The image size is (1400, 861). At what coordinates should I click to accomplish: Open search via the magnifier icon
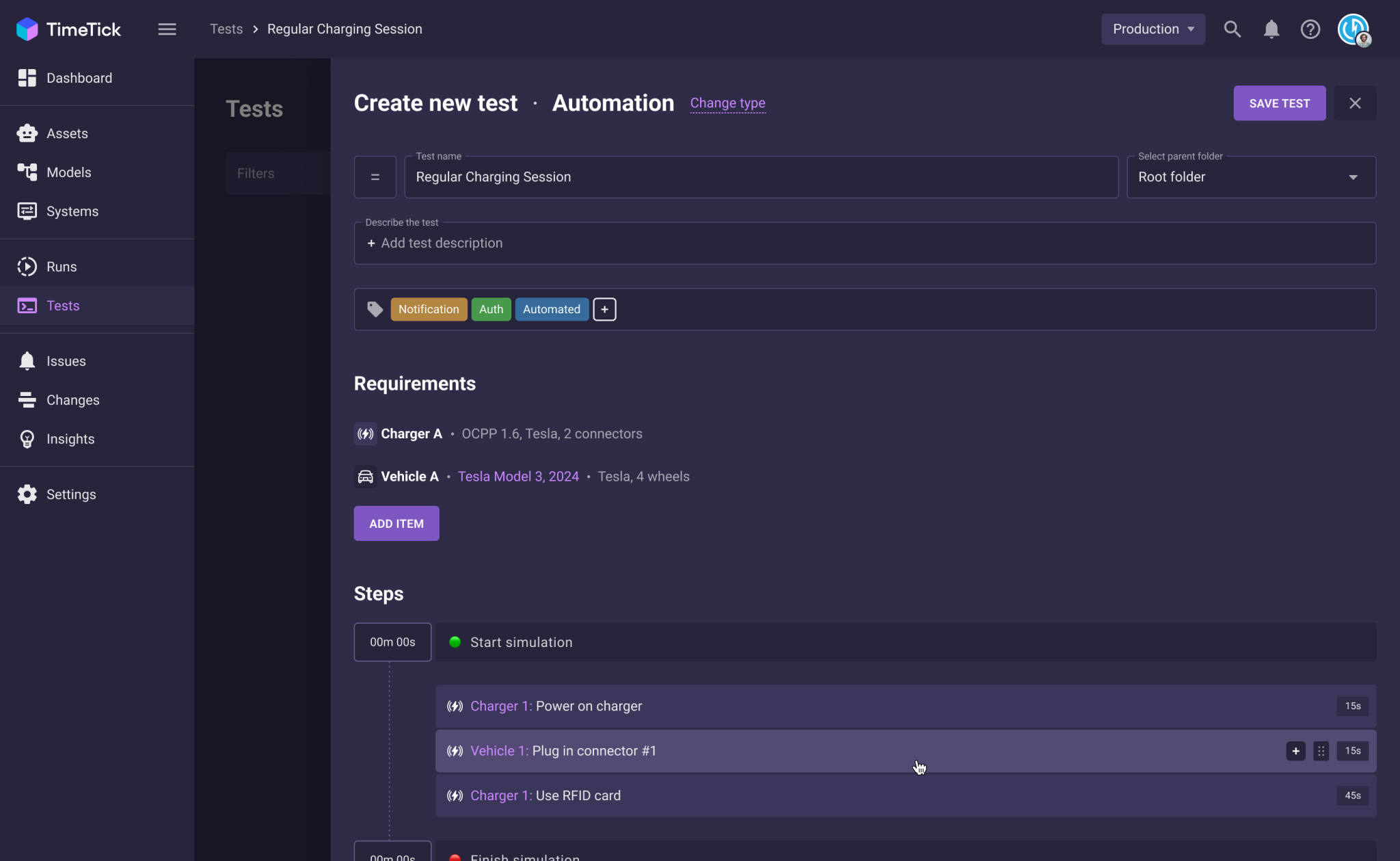click(x=1232, y=29)
